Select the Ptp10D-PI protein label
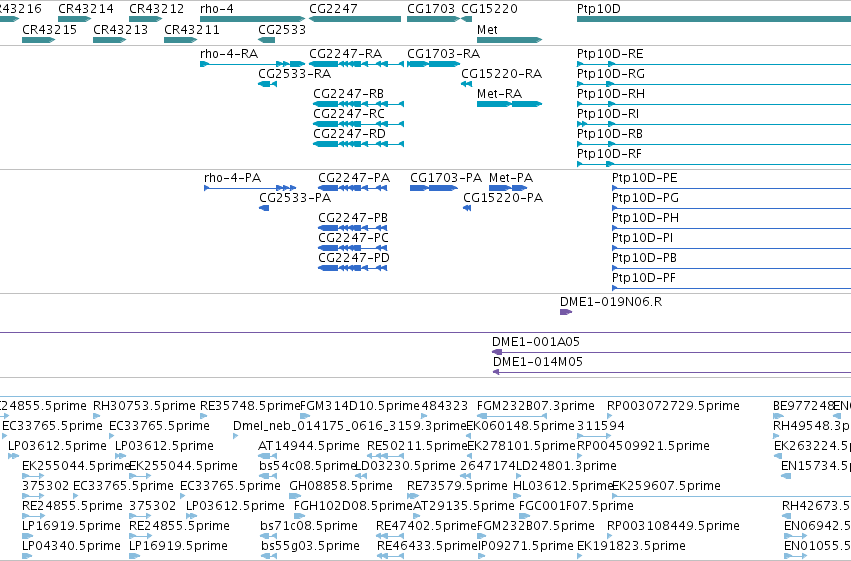Viewport: 851px width, 561px height. pyautogui.click(x=643, y=238)
